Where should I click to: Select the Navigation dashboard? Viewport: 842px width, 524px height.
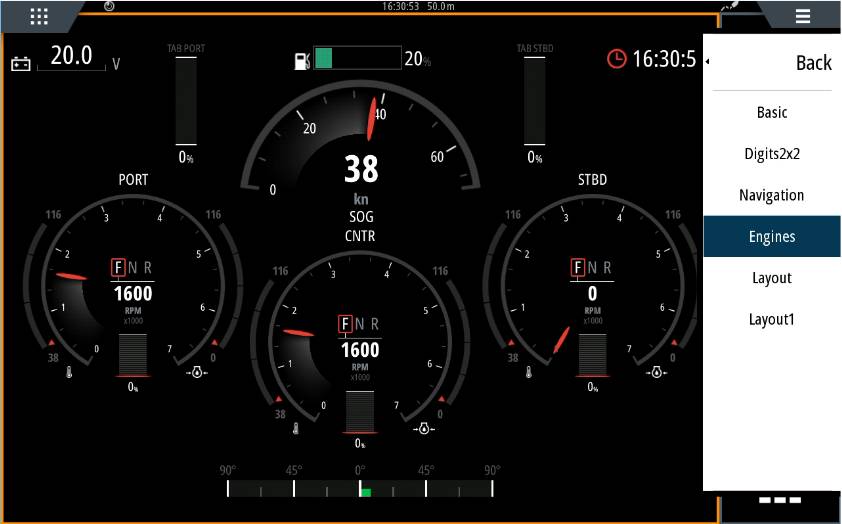coord(771,195)
